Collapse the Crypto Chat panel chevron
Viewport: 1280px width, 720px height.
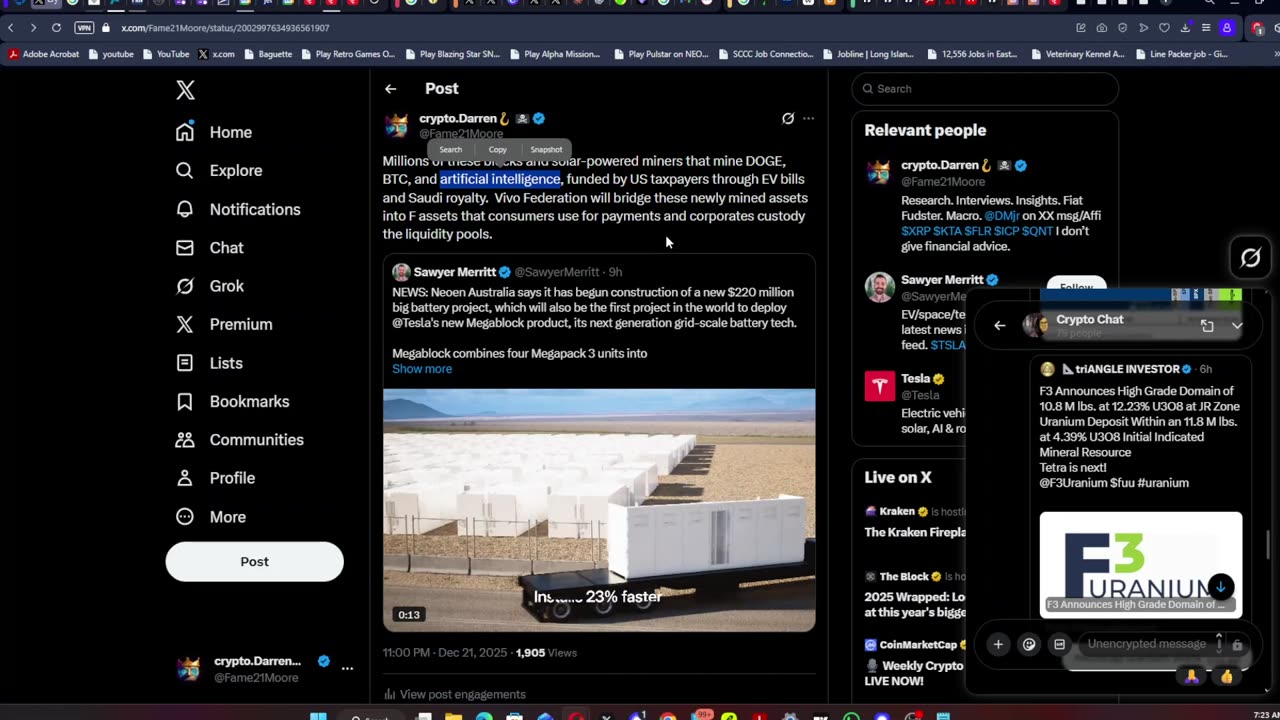pyautogui.click(x=1237, y=326)
